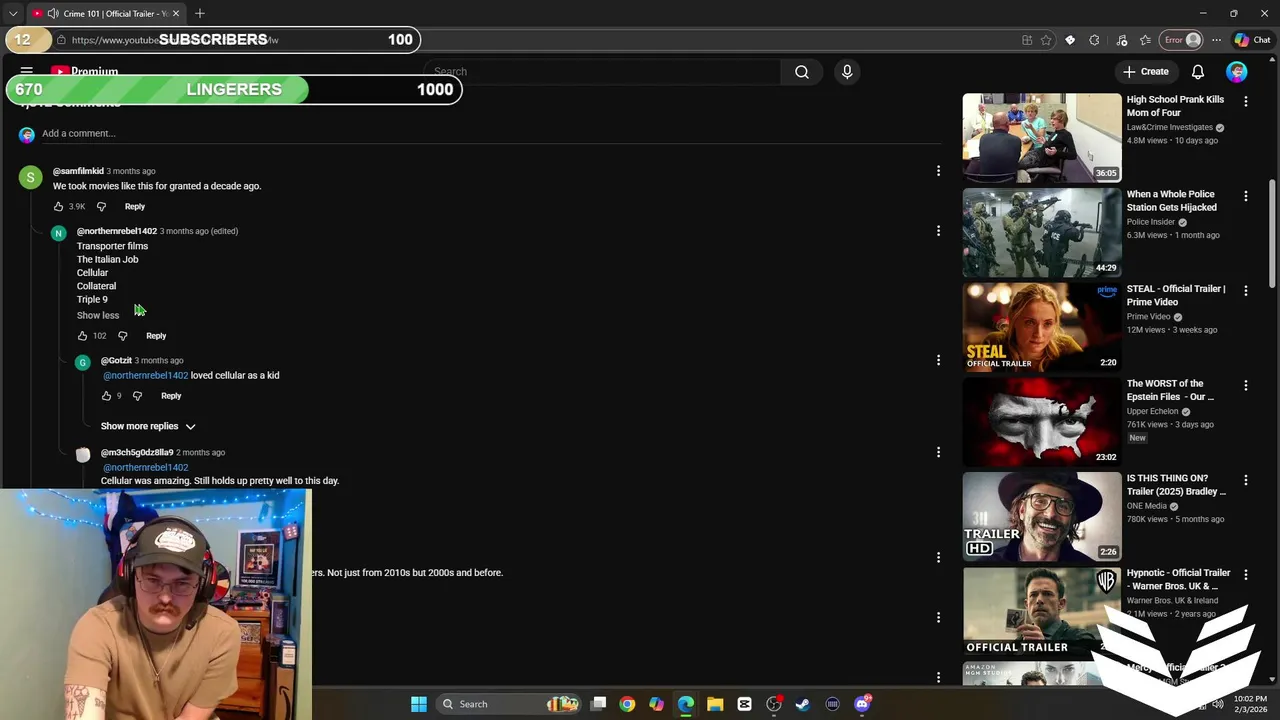Open options for Epstein Files video
This screenshot has width=1280, height=720.
1246,385
